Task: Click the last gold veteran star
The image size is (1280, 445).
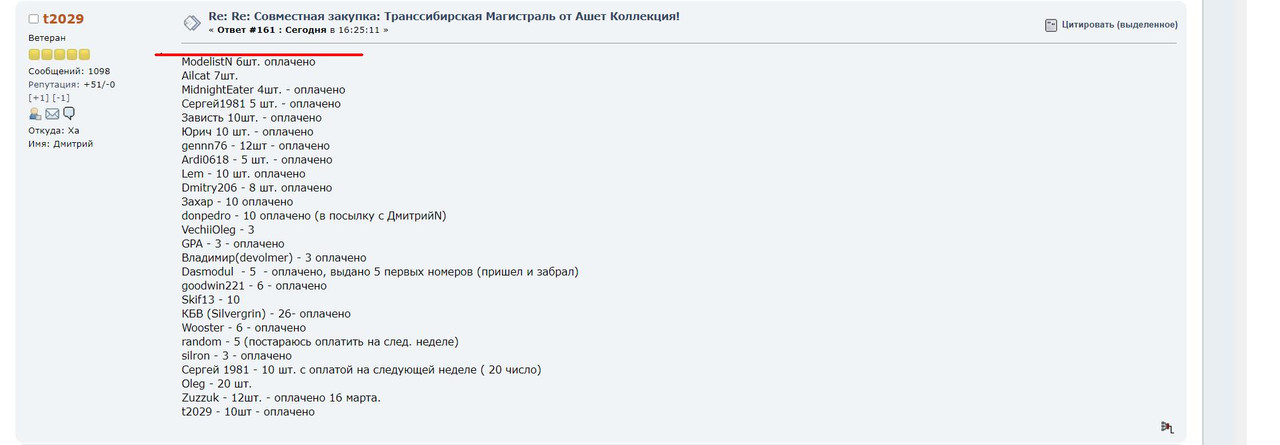Action: click(x=84, y=54)
